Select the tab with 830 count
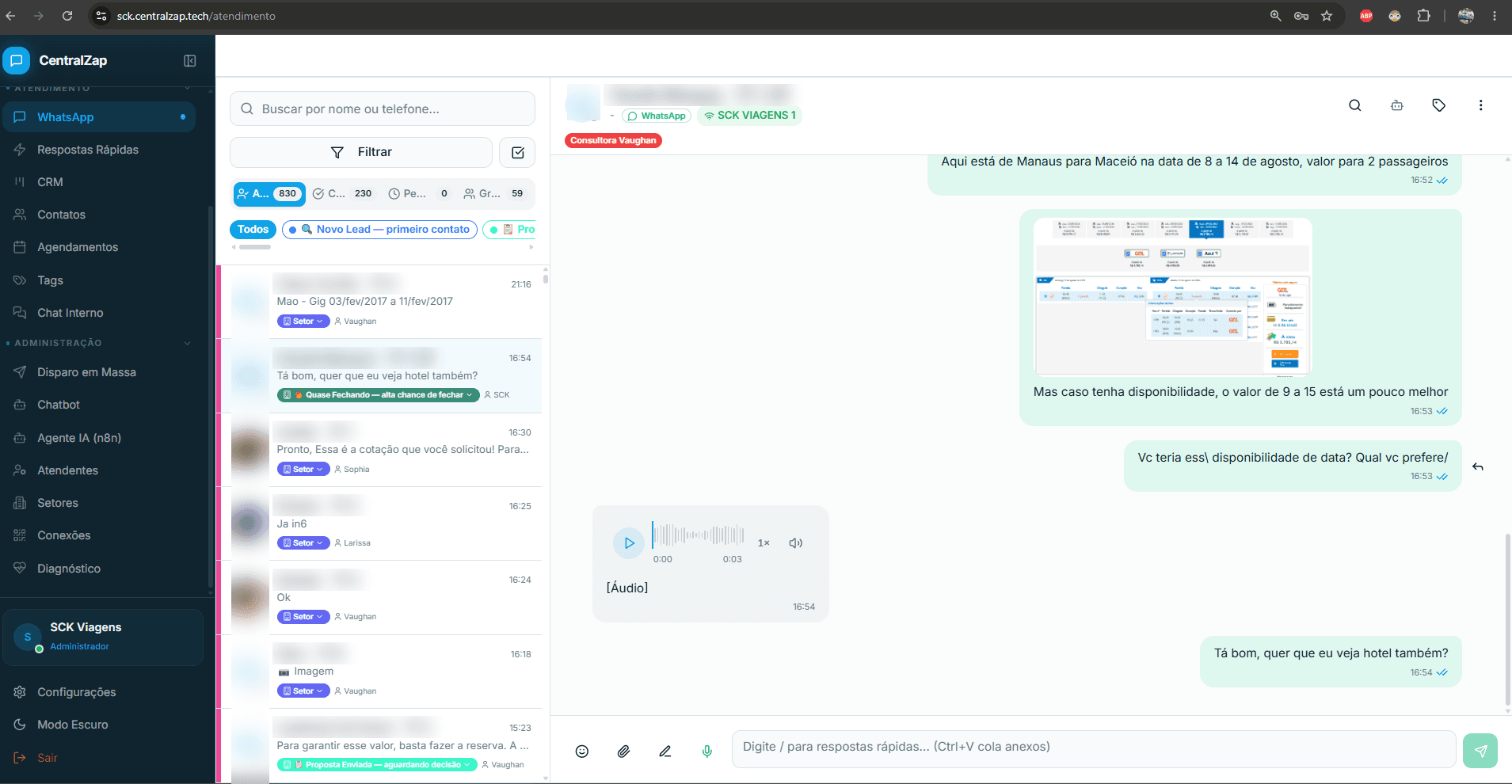1512x784 pixels. pyautogui.click(x=269, y=193)
